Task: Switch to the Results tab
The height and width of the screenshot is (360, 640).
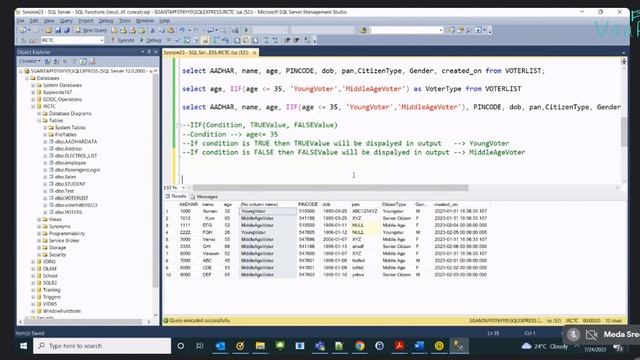Action: (x=176, y=196)
